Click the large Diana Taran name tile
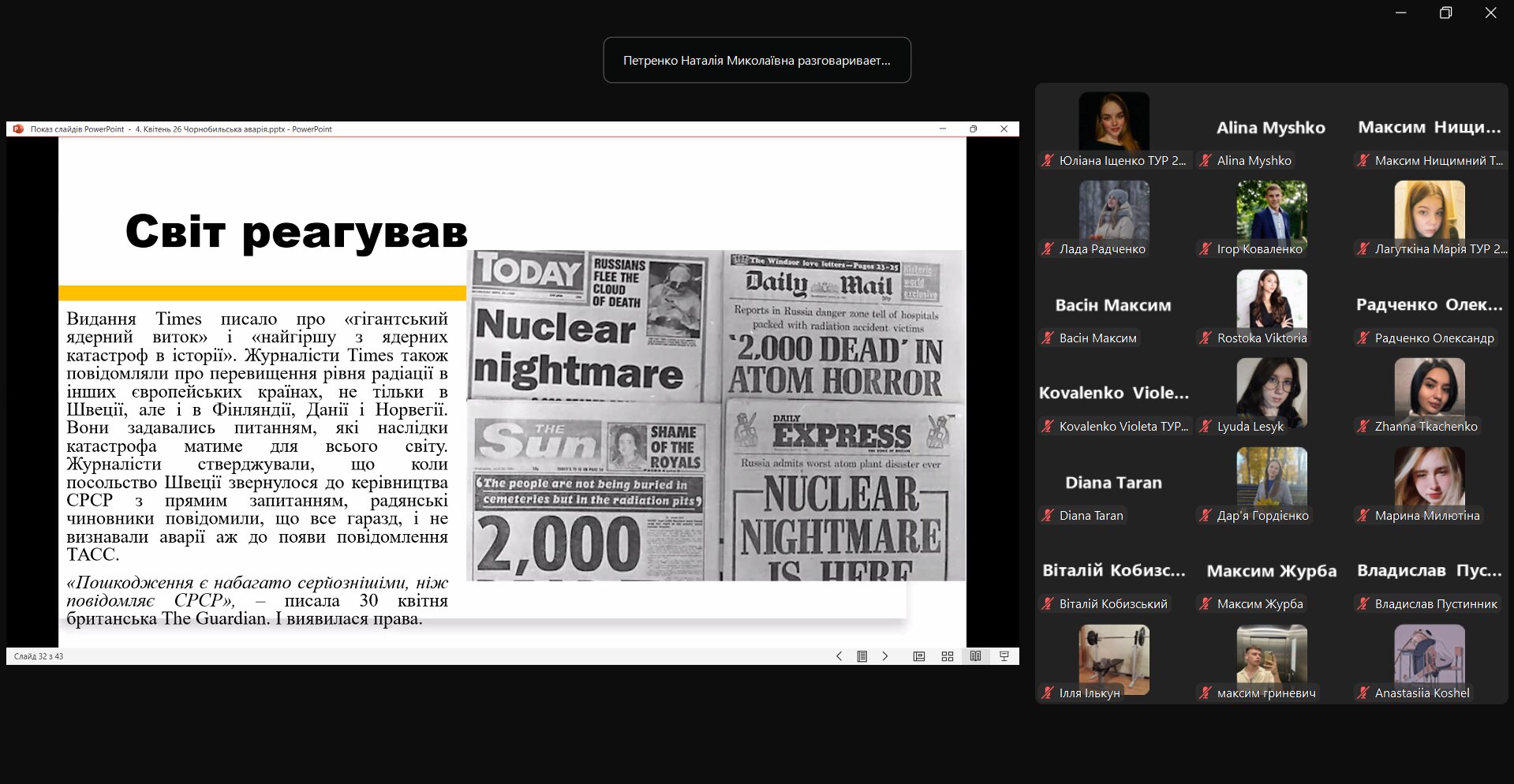Screen dimensions: 1514x784 click(1113, 483)
